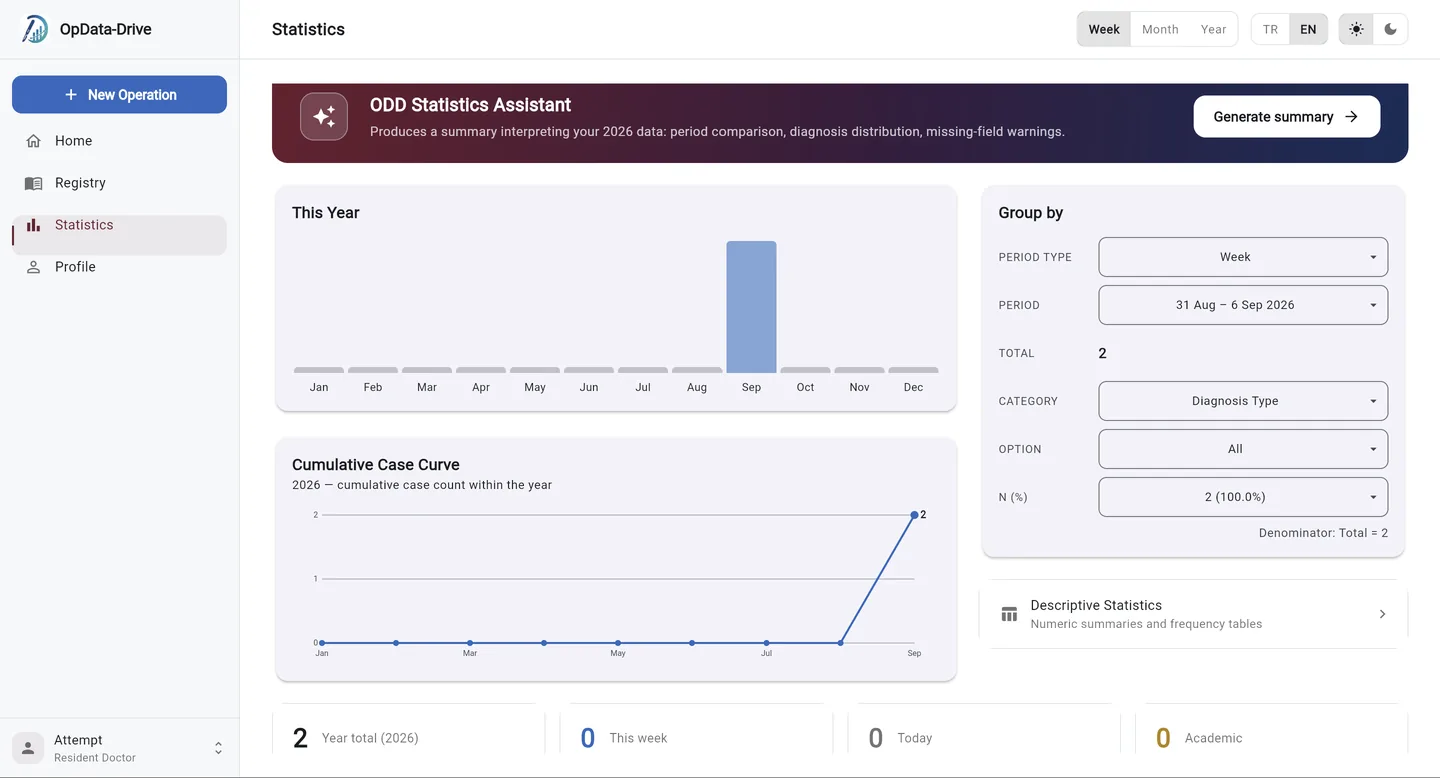Viewport: 1440px width, 778px height.
Task: Open Registry via its book icon
Action: coord(34,183)
